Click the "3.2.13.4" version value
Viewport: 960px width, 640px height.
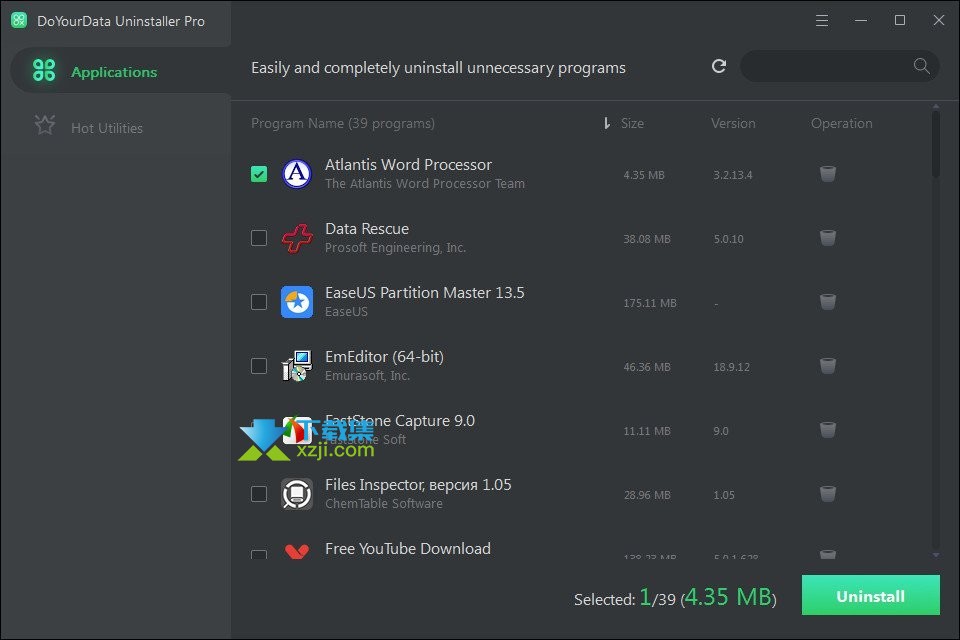[733, 175]
